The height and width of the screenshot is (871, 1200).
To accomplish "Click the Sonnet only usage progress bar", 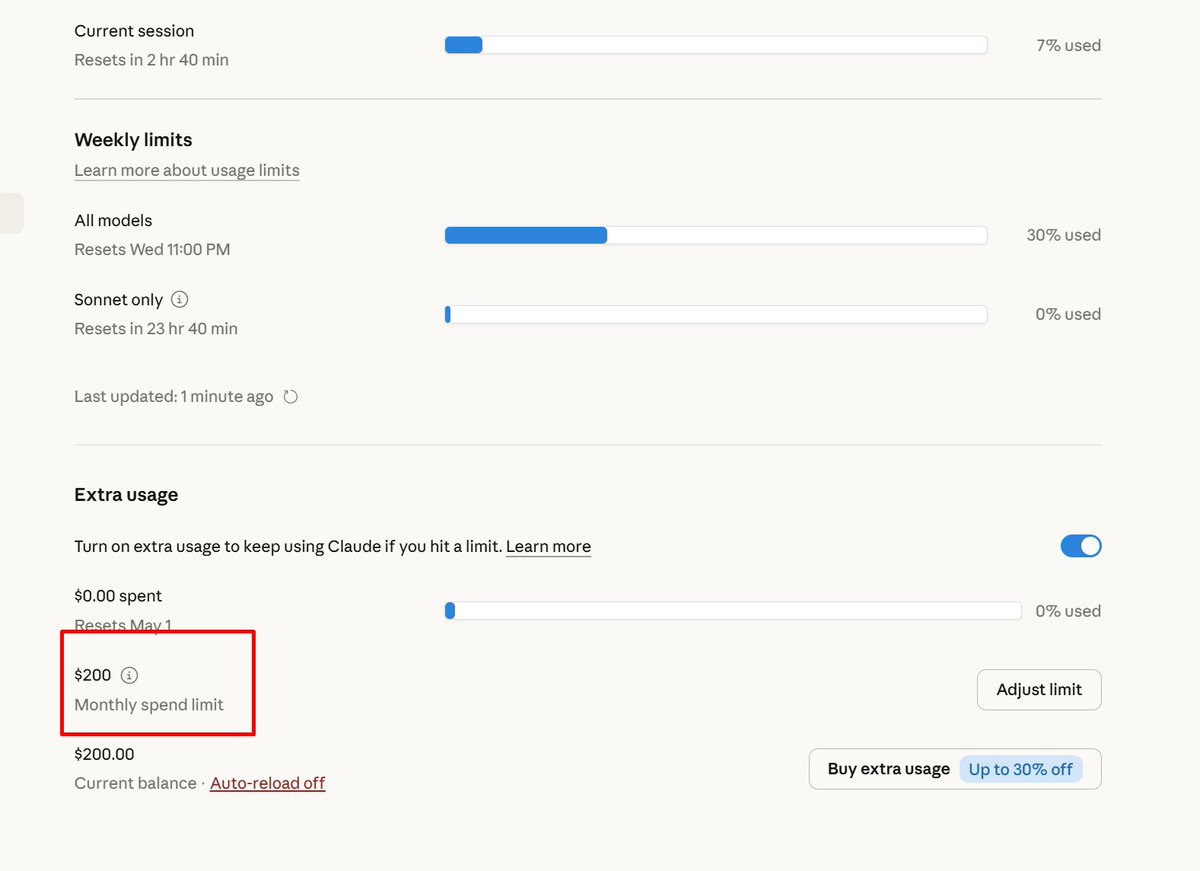I will coord(716,314).
